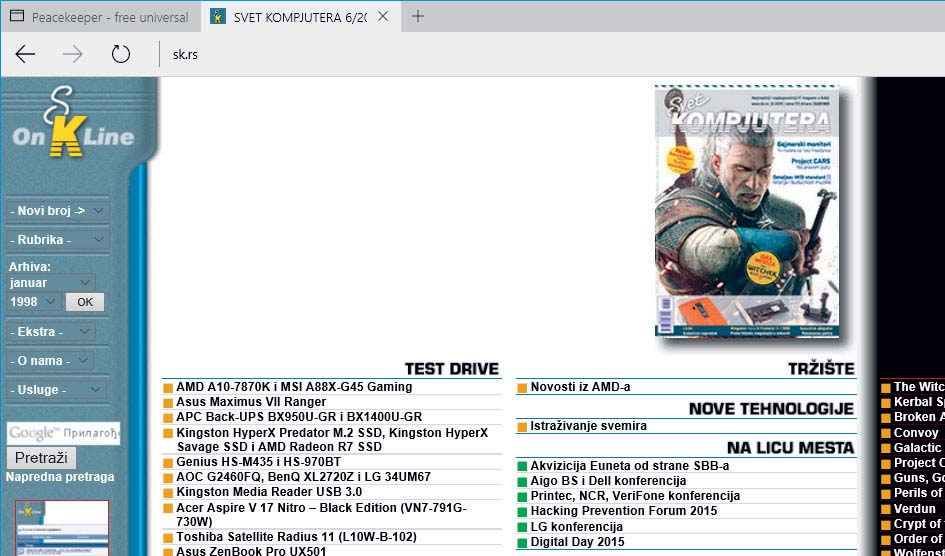Screen dimensions: 945x556
Task: Open Perils of game list entry
Action: click(x=919, y=493)
